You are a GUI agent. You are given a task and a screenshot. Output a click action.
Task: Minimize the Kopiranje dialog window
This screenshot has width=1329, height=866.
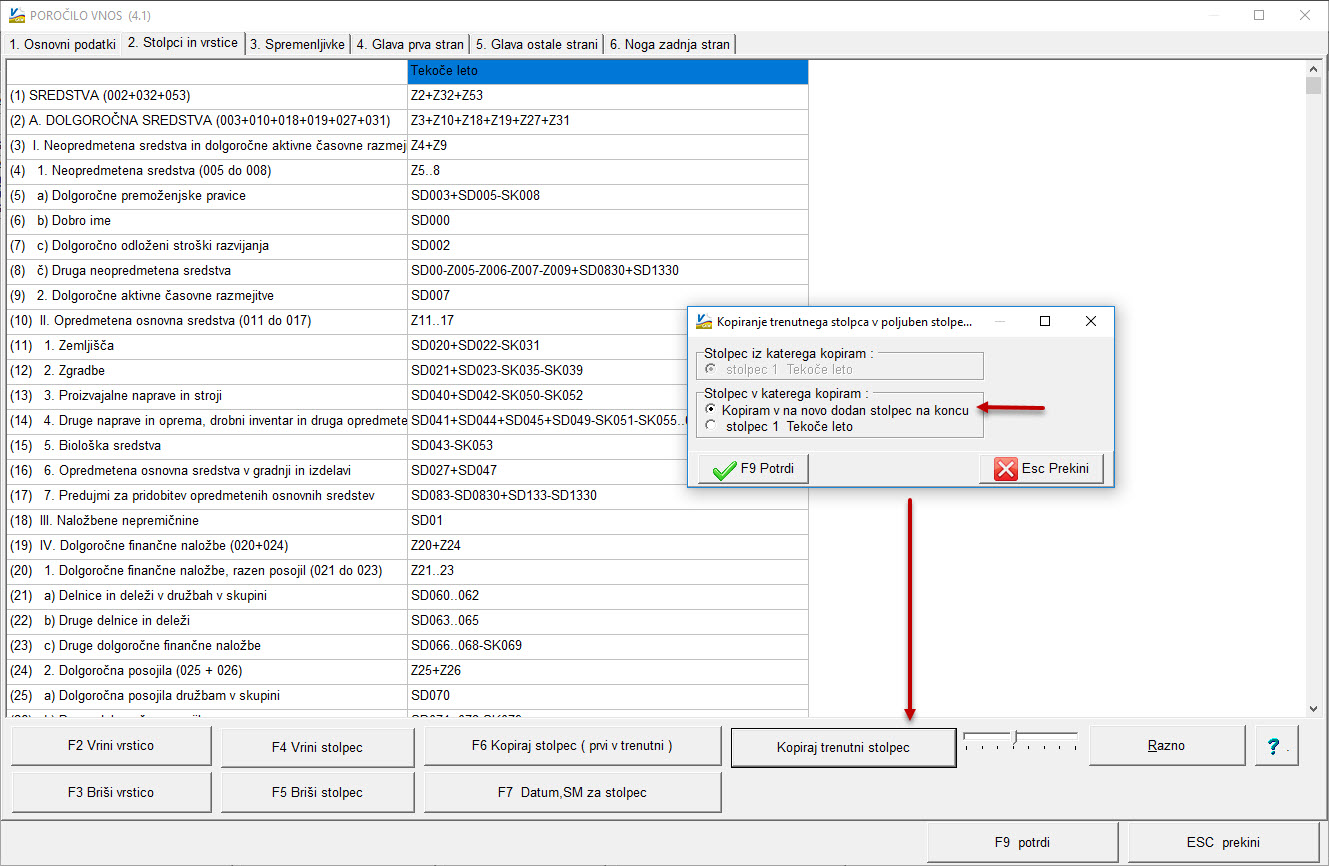point(1000,321)
